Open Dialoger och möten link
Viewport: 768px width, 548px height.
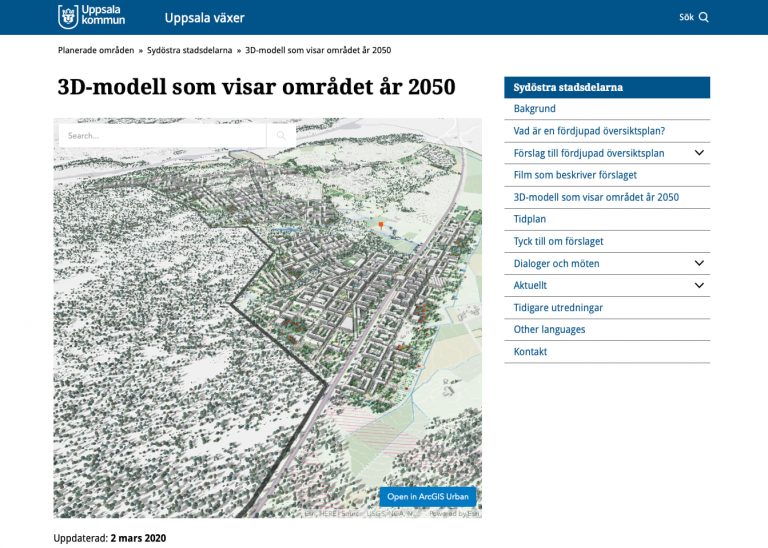[556, 263]
